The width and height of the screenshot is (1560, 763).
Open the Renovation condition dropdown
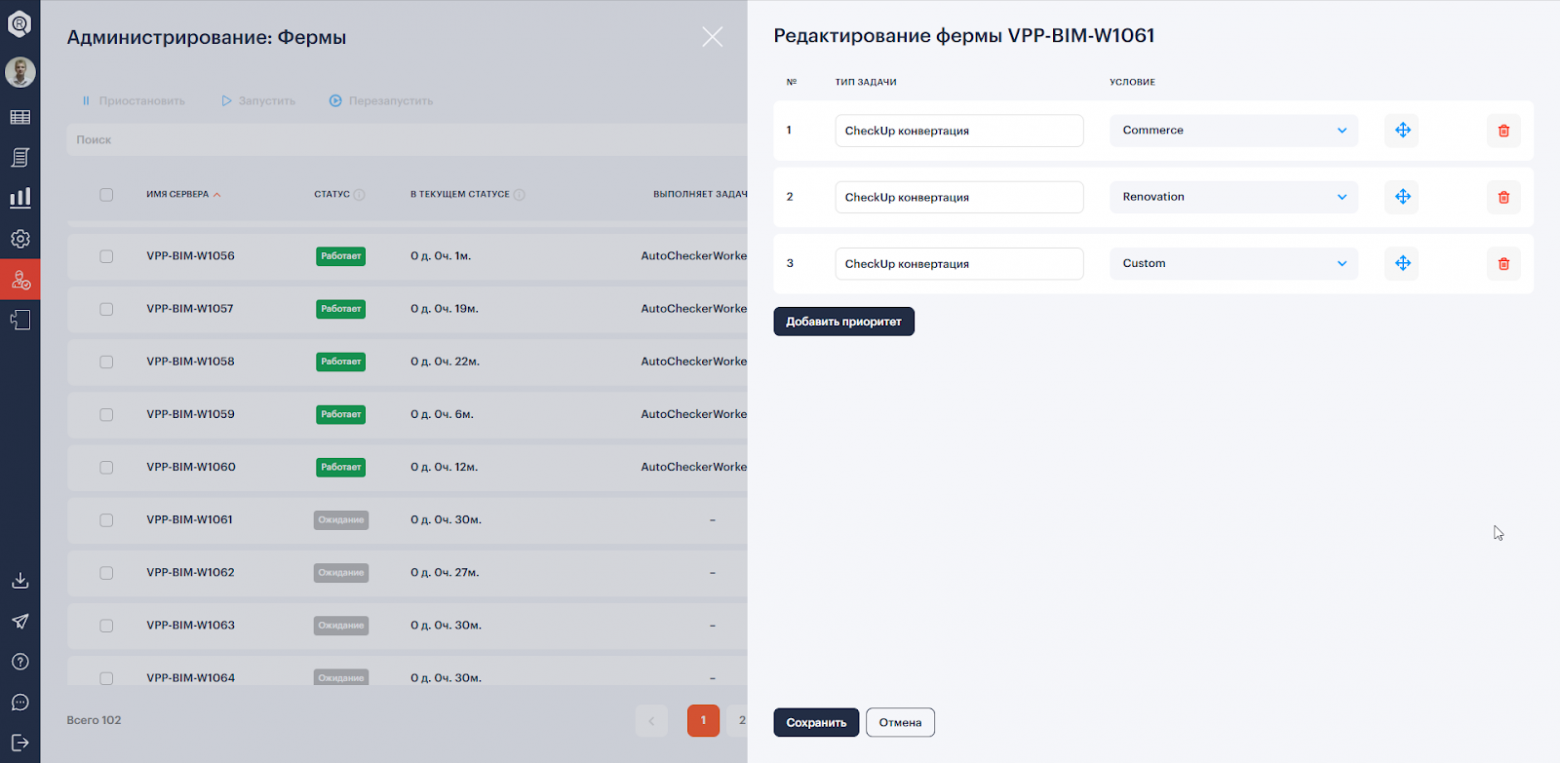pos(1233,197)
